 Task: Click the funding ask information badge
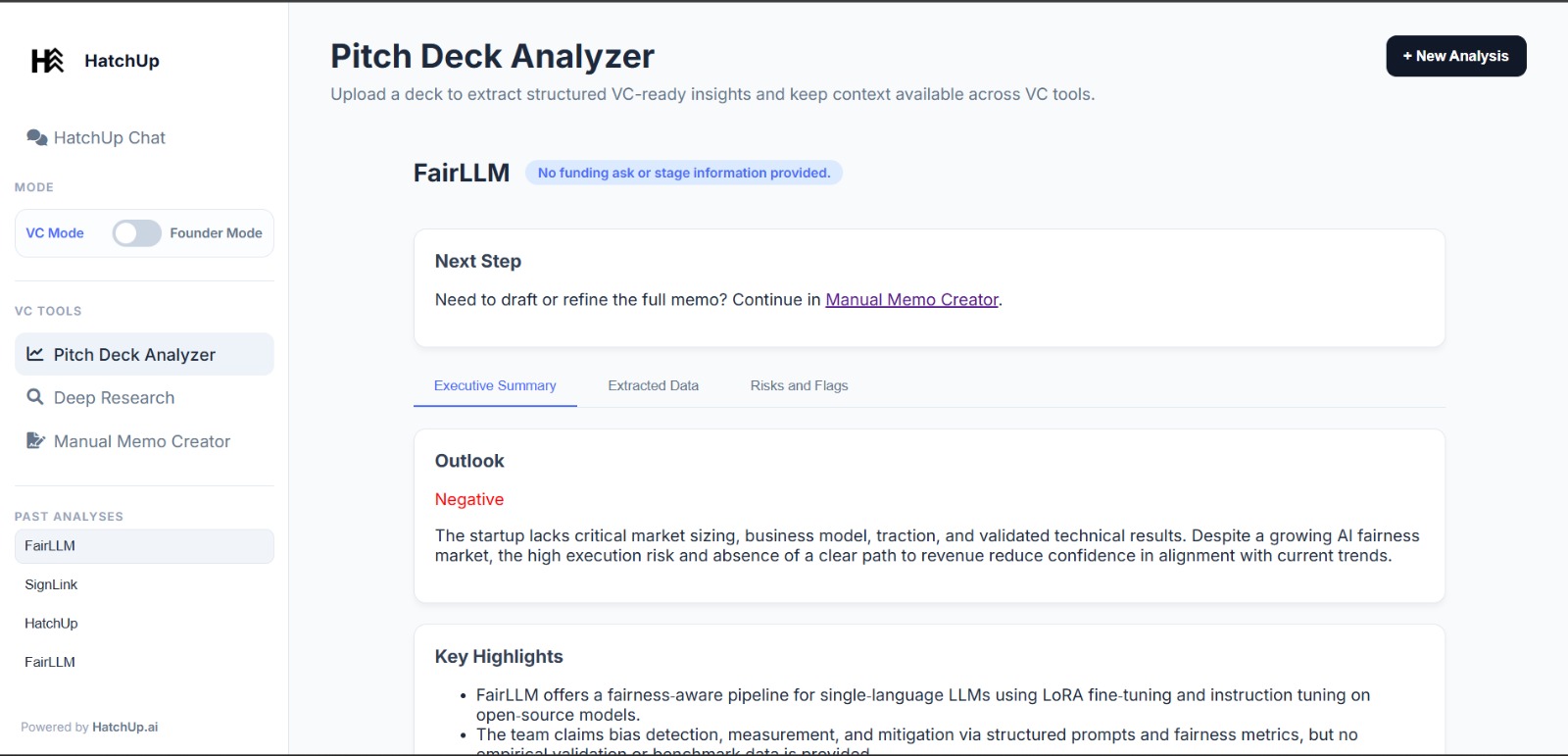[683, 173]
